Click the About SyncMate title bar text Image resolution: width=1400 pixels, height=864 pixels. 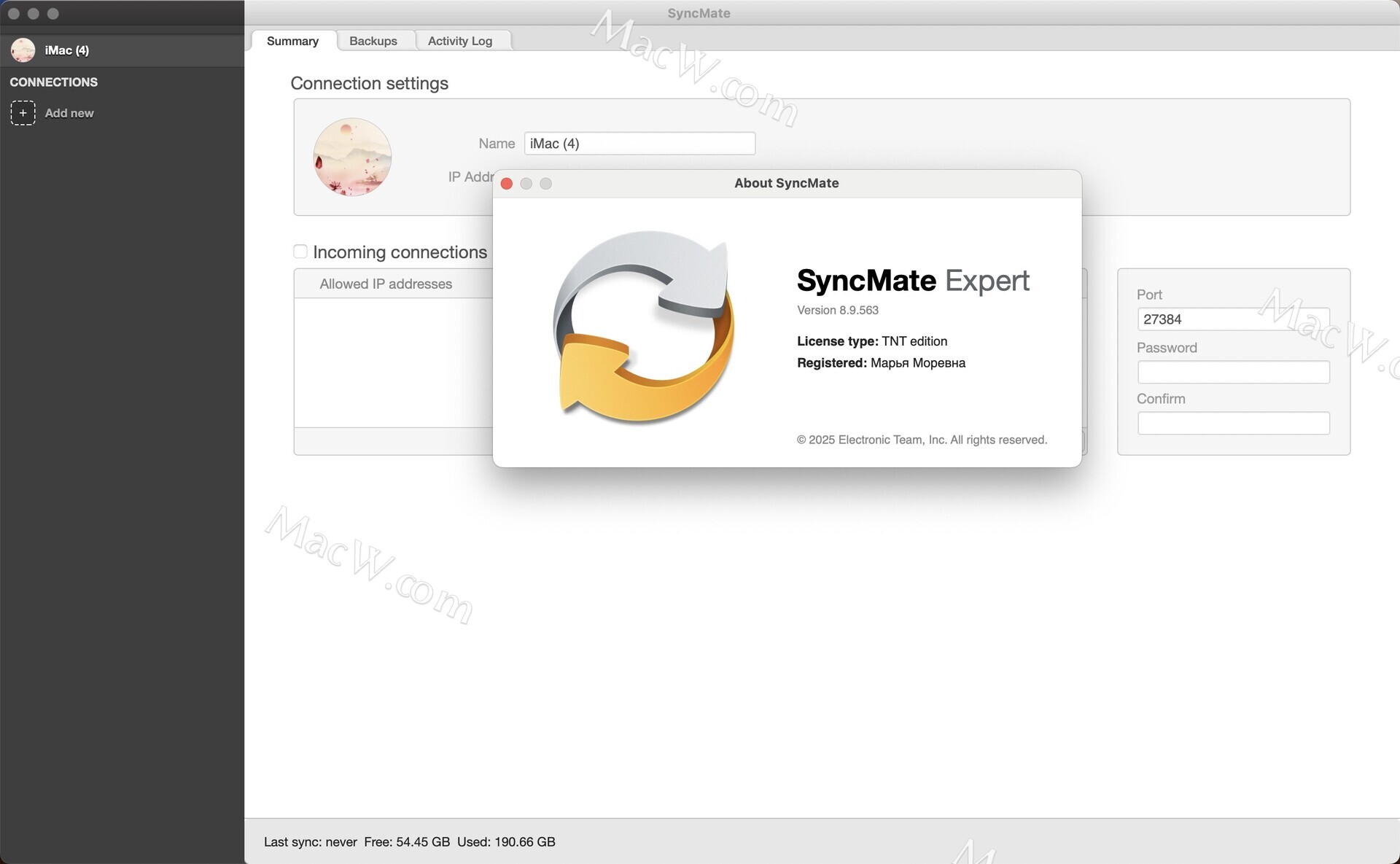787,183
